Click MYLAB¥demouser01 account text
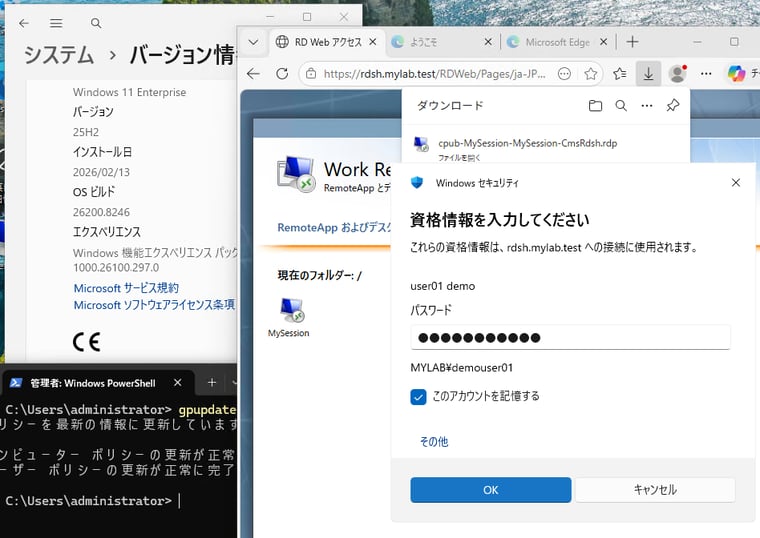The width and height of the screenshot is (760, 538). coord(461,368)
